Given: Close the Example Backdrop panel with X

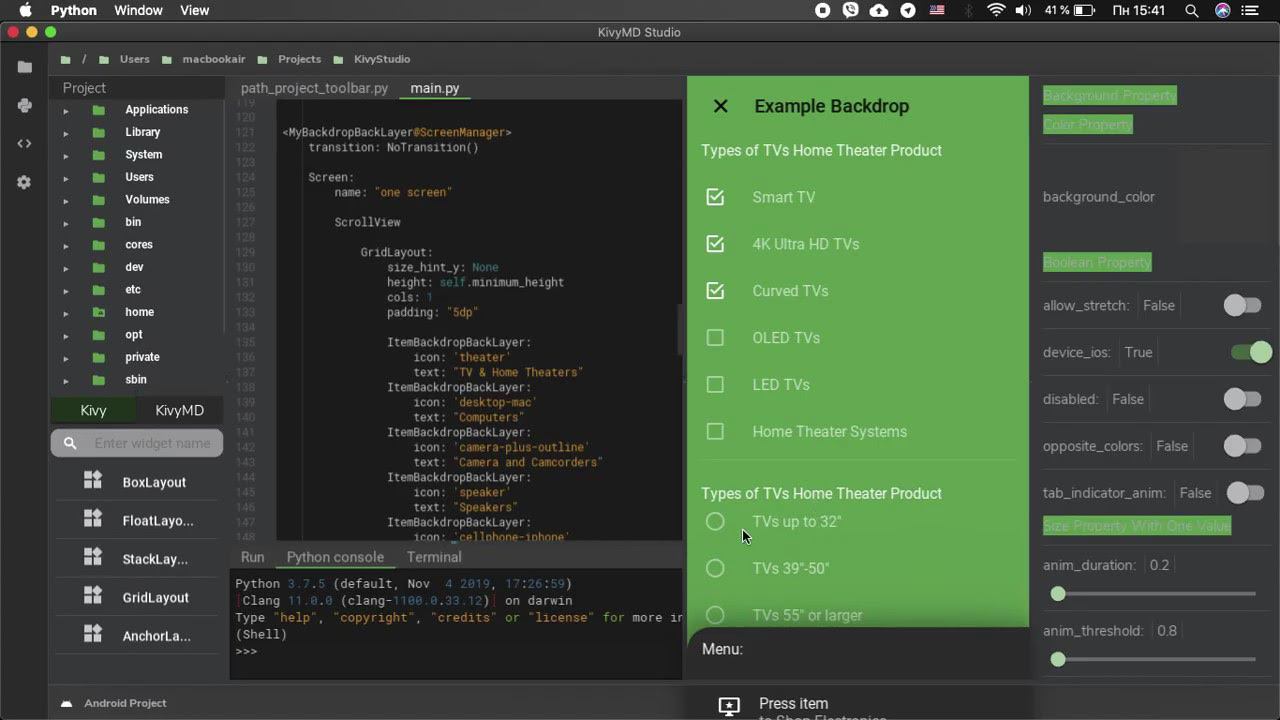Looking at the screenshot, I should tap(720, 106).
